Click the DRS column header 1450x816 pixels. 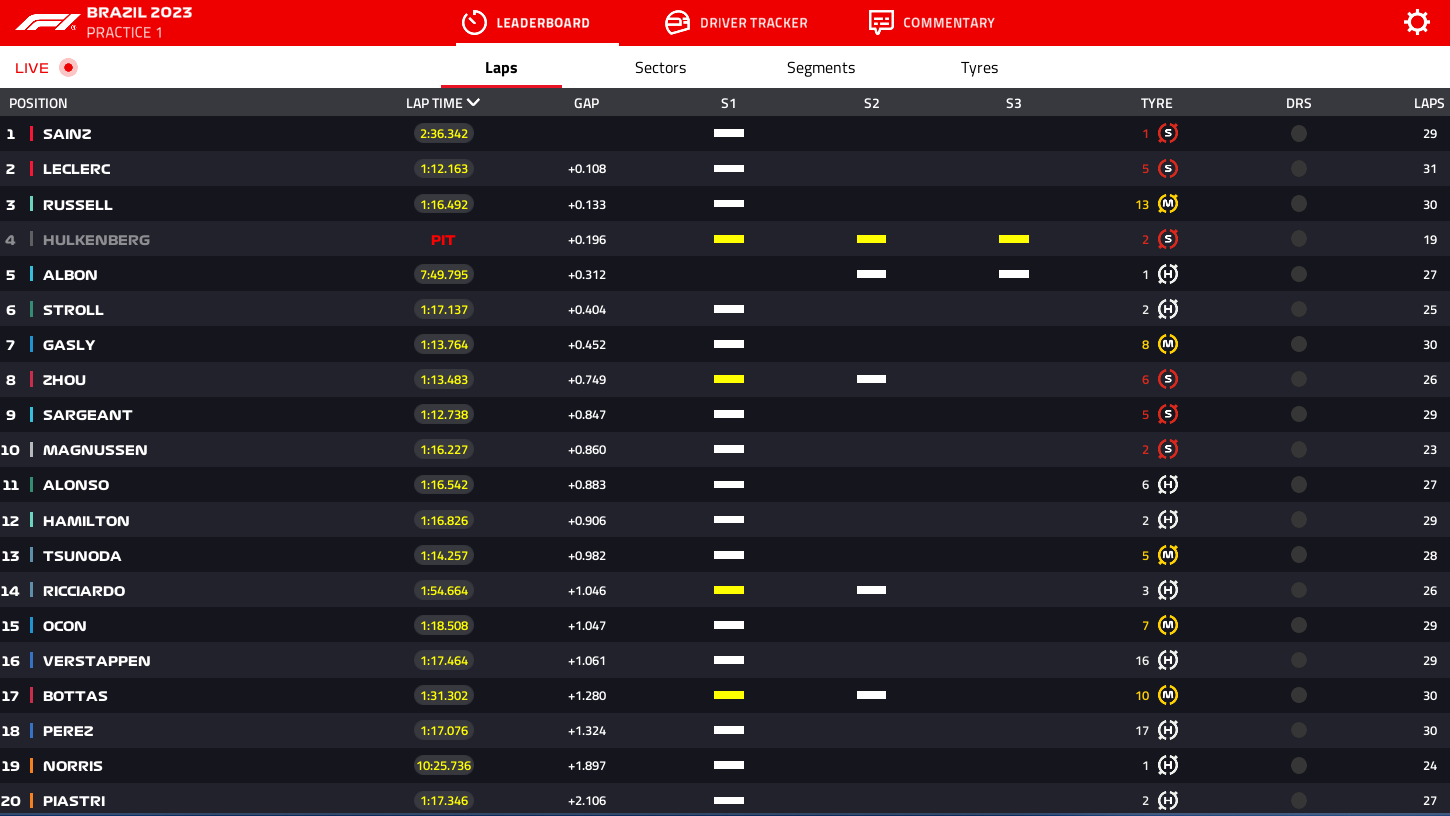click(x=1298, y=103)
